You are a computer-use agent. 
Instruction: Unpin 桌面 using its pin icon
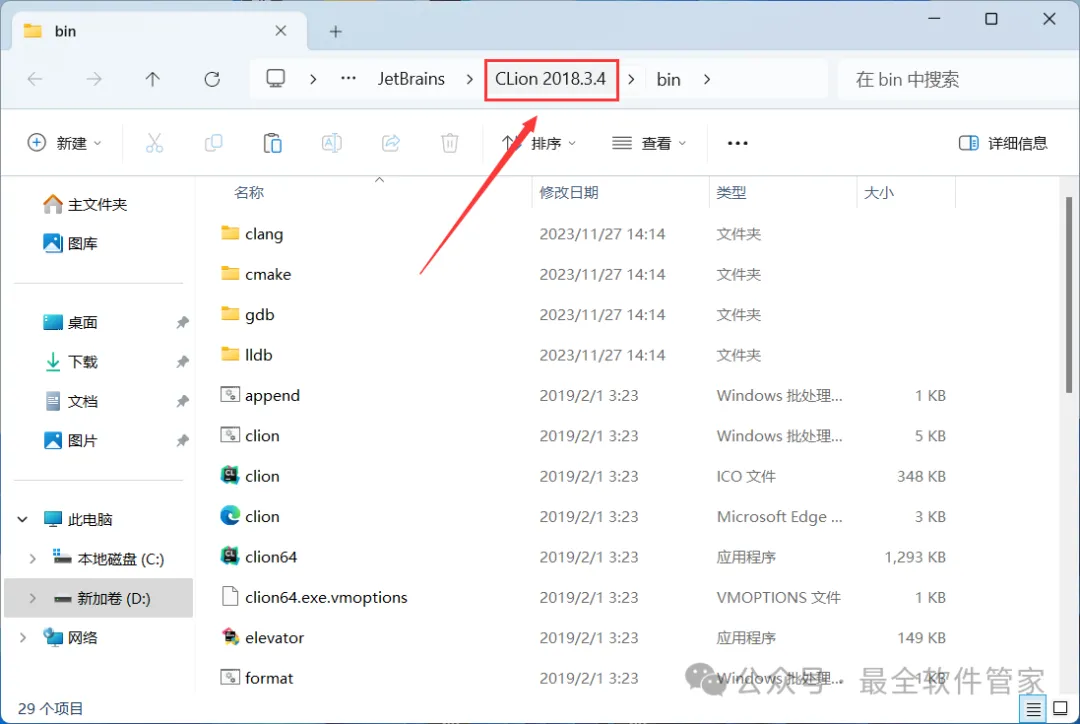182,322
